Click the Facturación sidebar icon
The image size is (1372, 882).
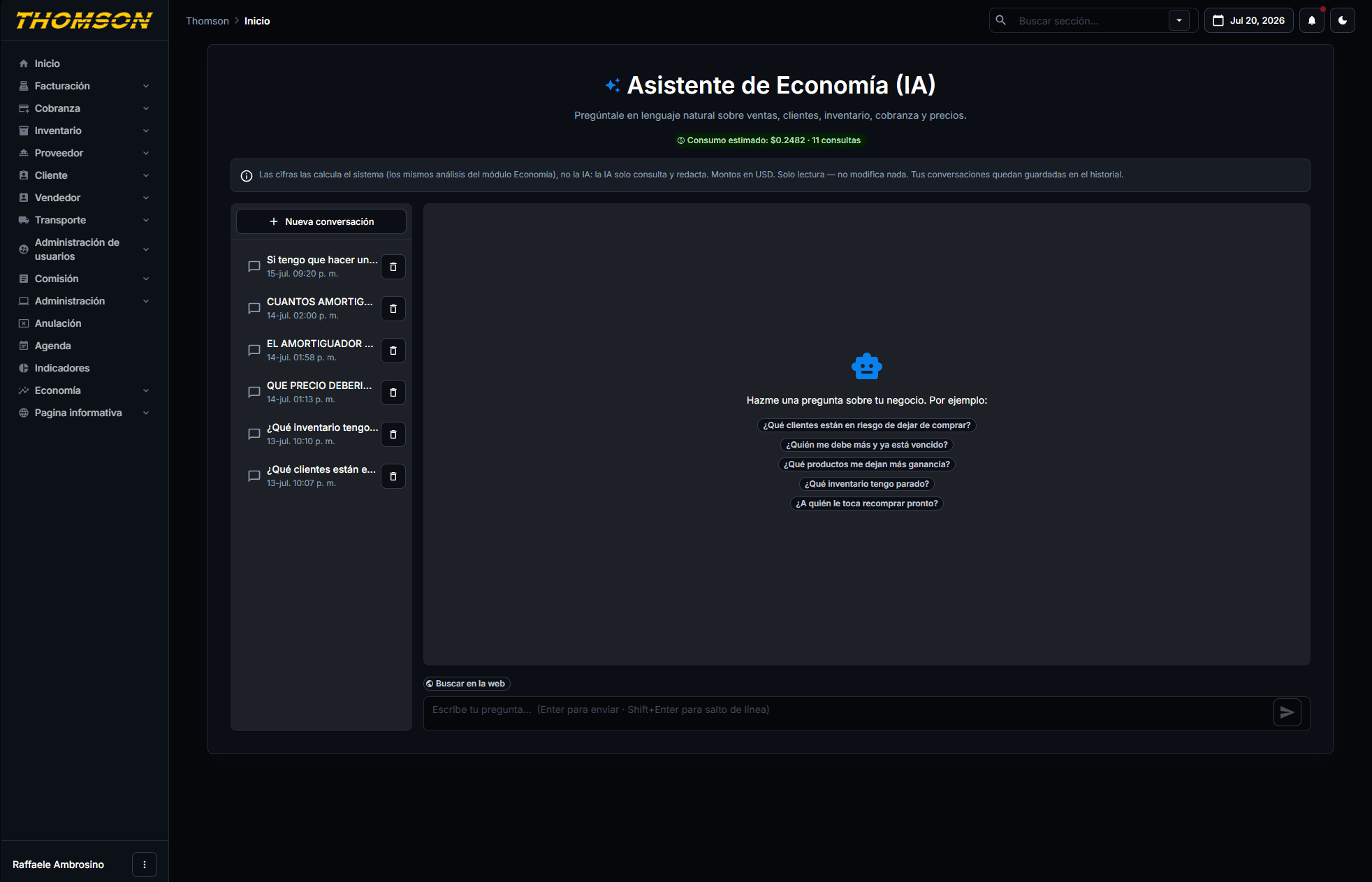24,86
